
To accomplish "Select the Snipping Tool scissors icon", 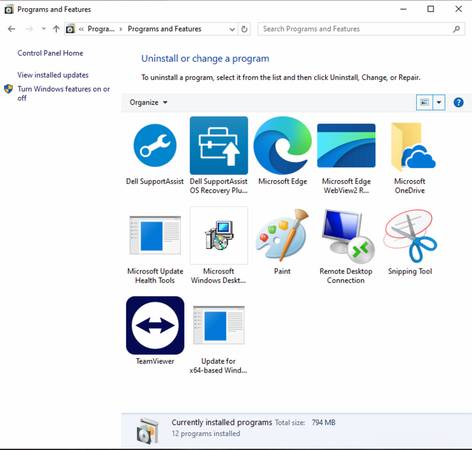I will point(410,236).
